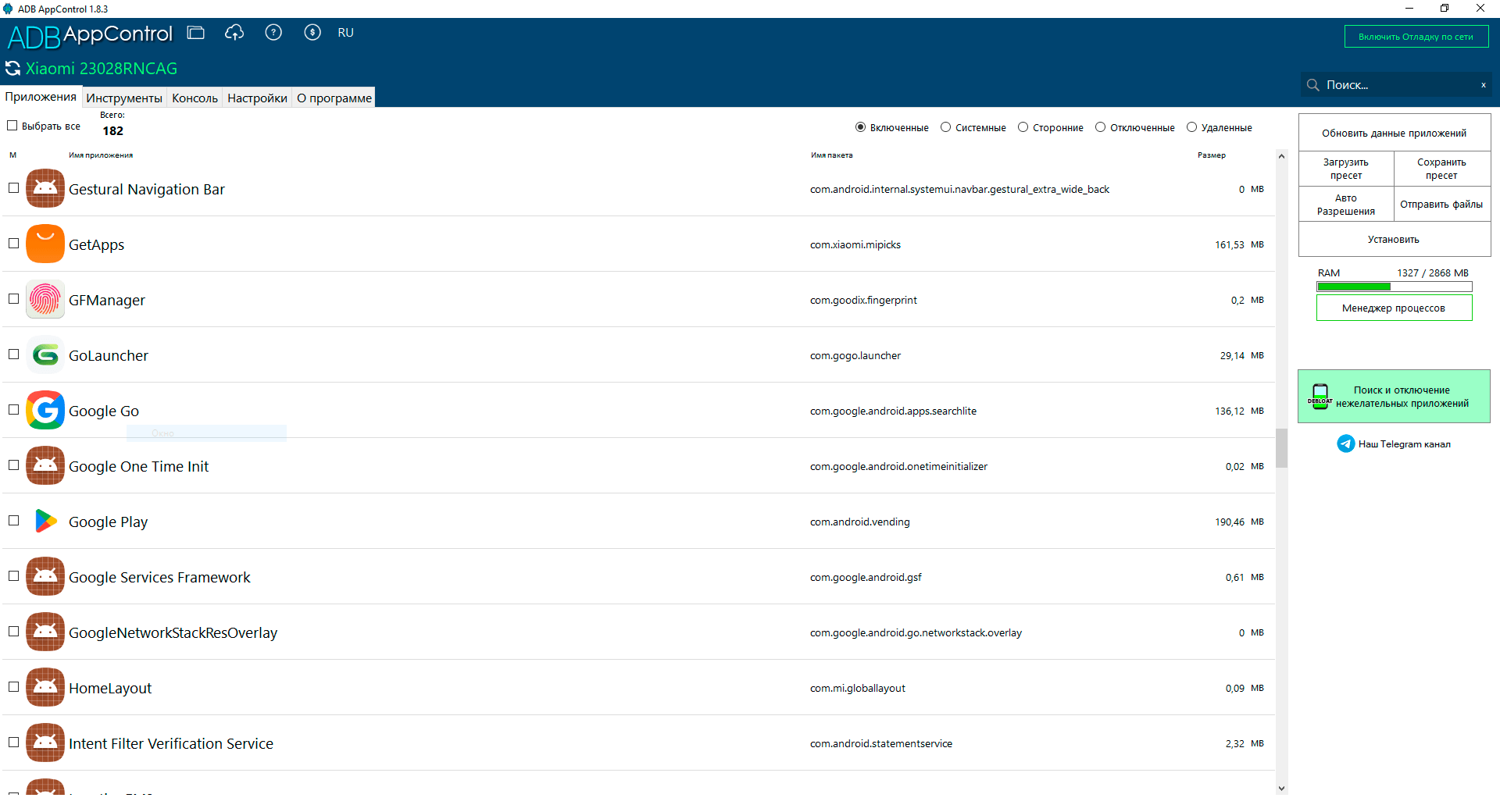Click the Google Go icon
This screenshot has height=812, width=1500.
click(x=45, y=410)
